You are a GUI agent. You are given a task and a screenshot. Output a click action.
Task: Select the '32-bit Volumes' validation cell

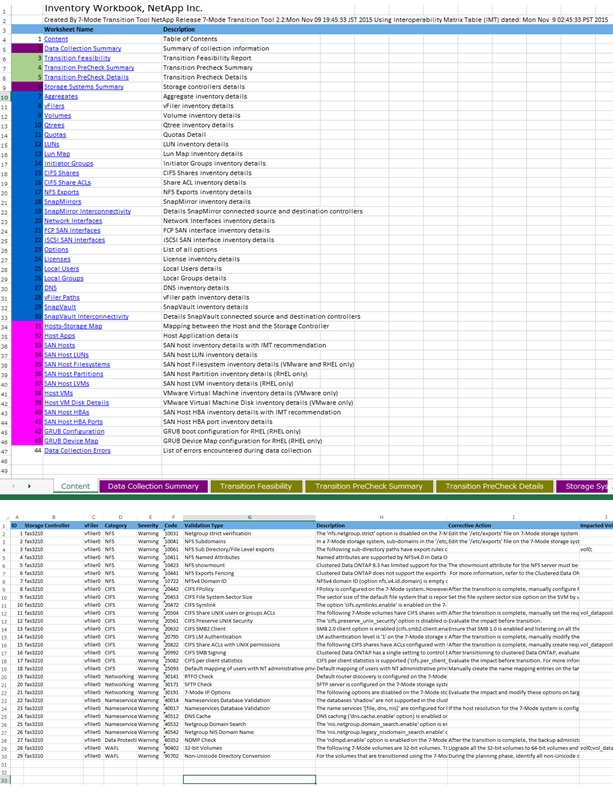pos(249,748)
